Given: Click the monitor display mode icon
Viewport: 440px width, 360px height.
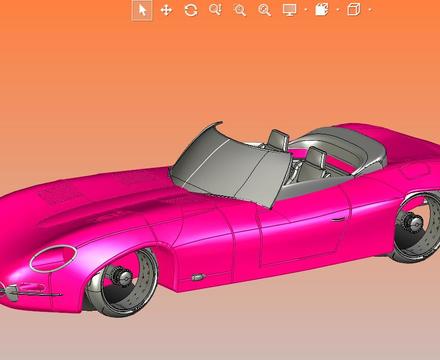Looking at the screenshot, I should pos(289,10).
